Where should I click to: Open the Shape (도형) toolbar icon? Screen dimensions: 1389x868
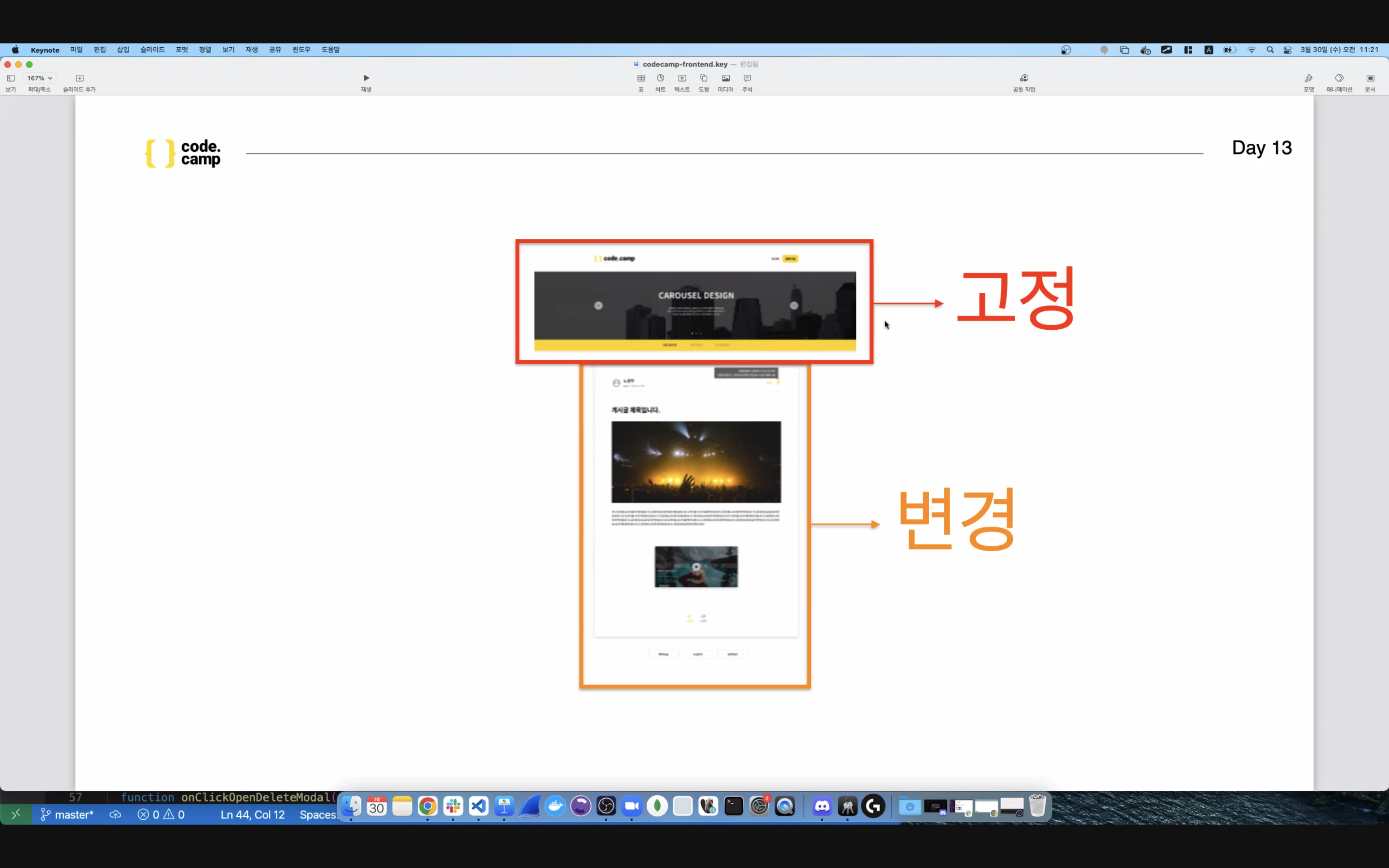[x=704, y=79]
